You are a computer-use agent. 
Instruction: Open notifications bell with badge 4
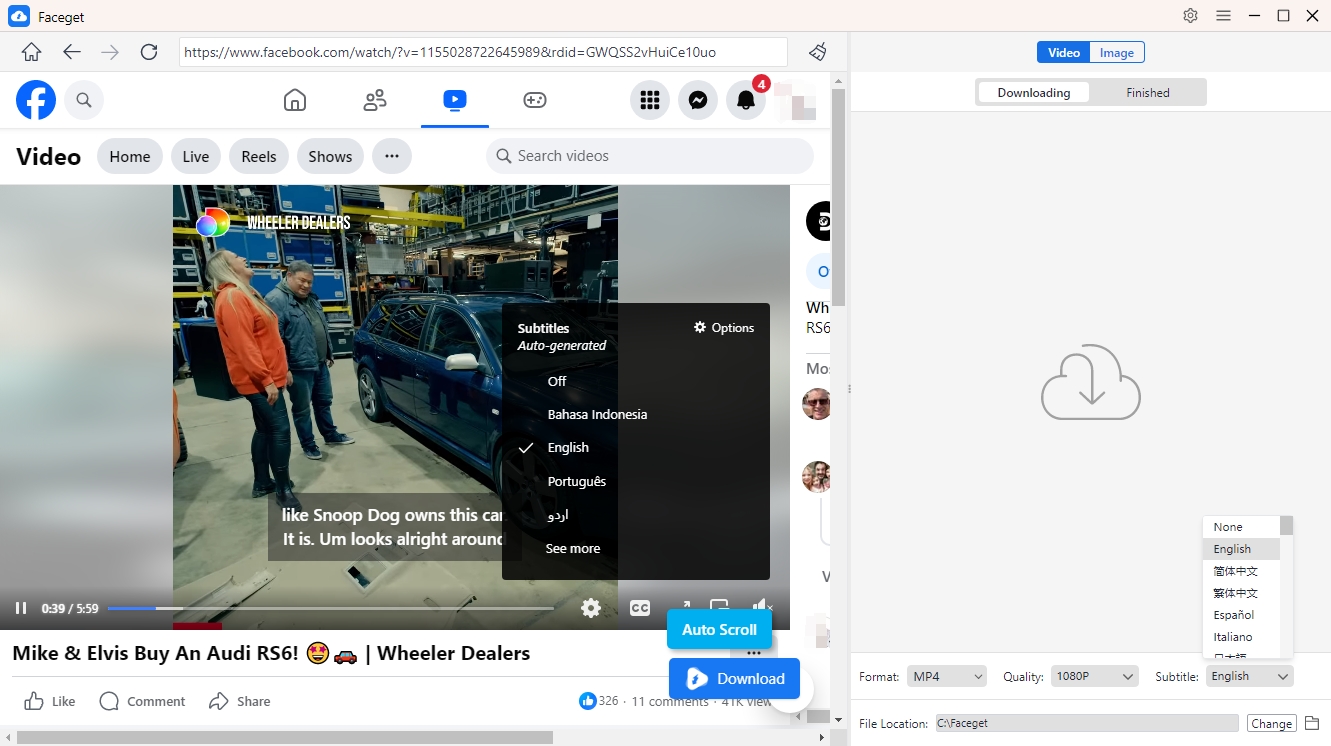tap(746, 100)
